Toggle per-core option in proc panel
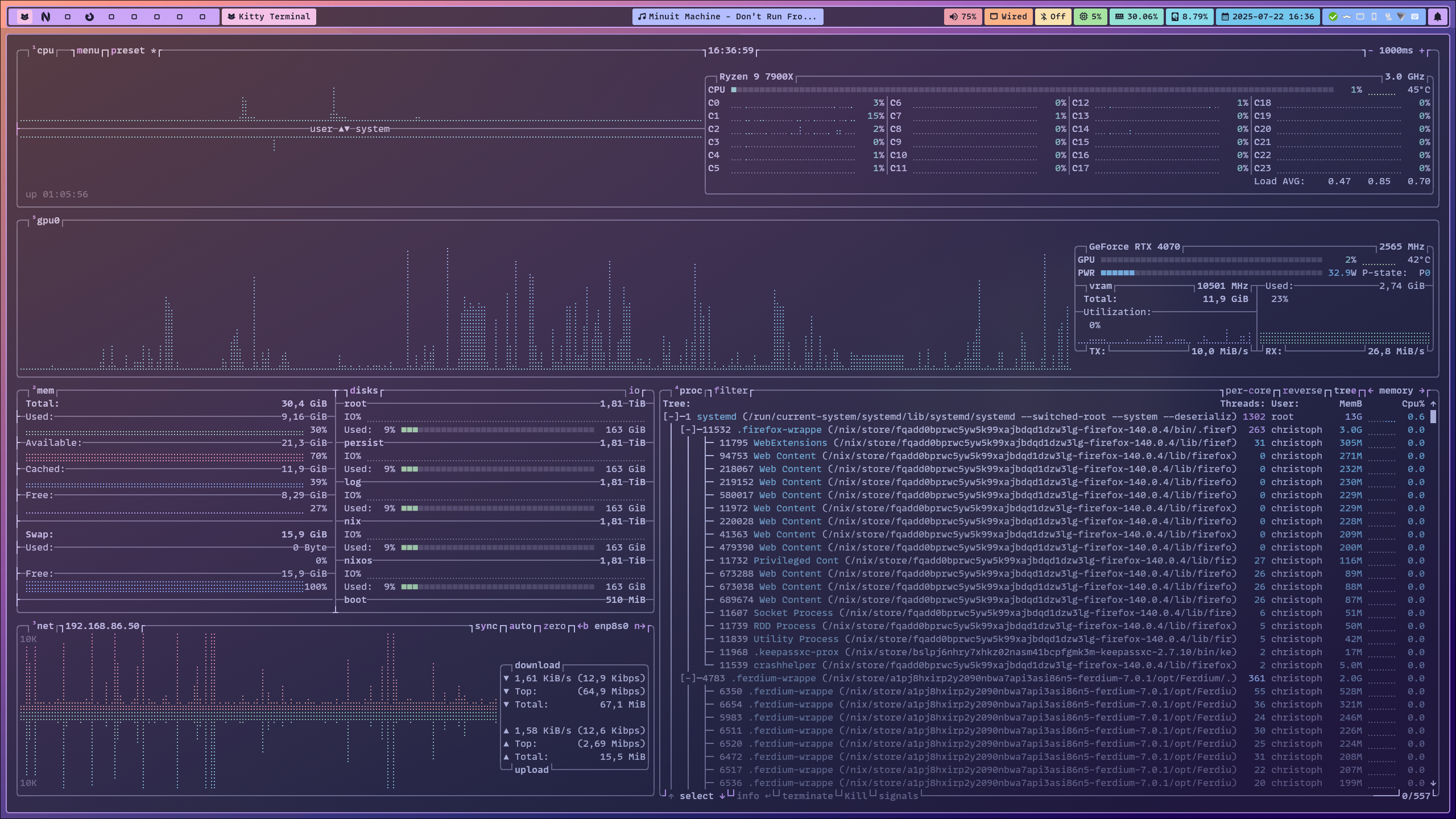This screenshot has width=1456, height=819. point(1248,391)
